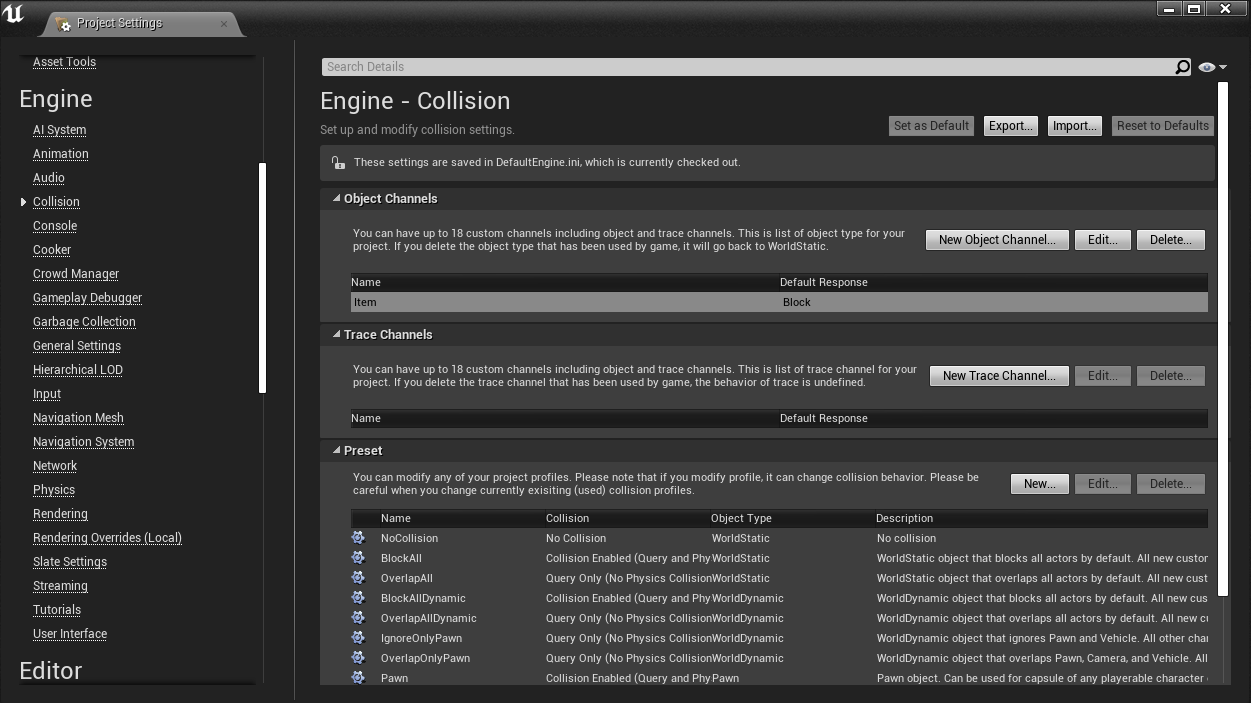This screenshot has height=703, width=1251.
Task: Click the Set as Default button
Action: tap(931, 126)
